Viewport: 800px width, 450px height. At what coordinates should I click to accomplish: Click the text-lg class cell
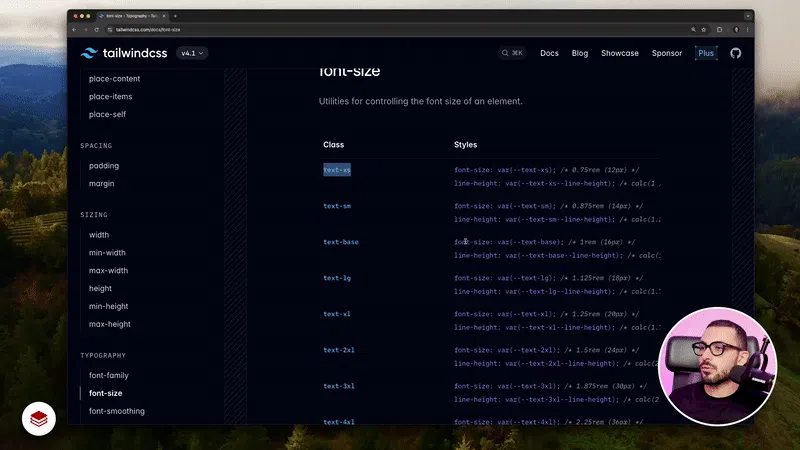[x=337, y=278]
